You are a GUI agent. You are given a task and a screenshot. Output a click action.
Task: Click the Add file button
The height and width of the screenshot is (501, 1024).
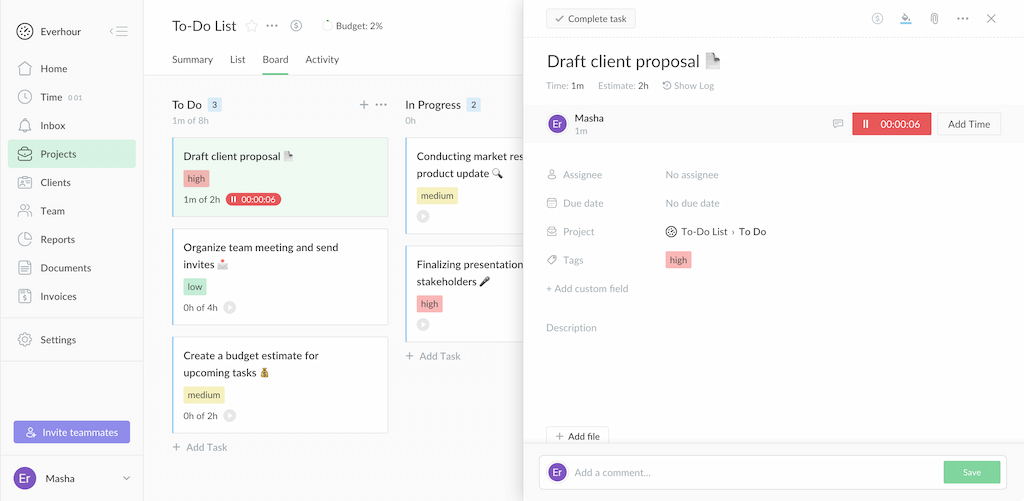pos(577,436)
